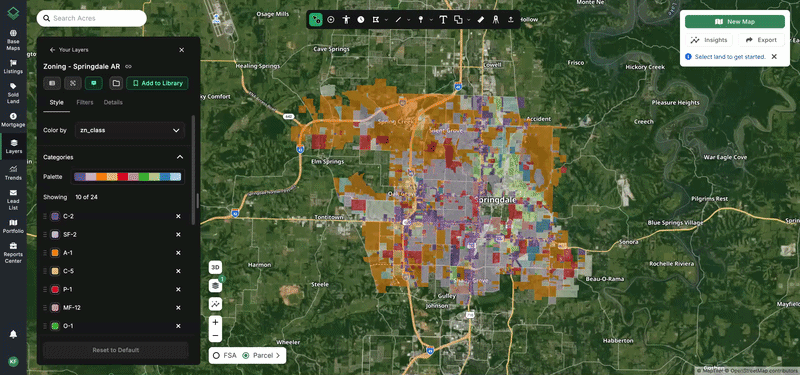Open Listings in sidebar
The width and height of the screenshot is (800, 375).
tap(13, 67)
